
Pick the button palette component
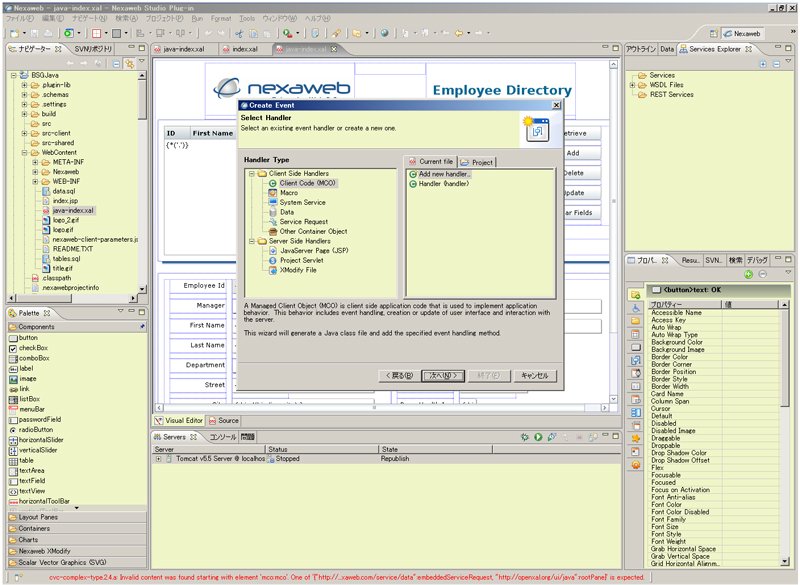(23, 338)
